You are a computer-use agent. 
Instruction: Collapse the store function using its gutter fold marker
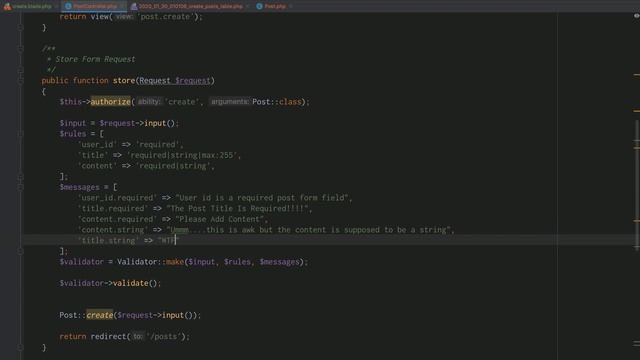click(x=20, y=80)
